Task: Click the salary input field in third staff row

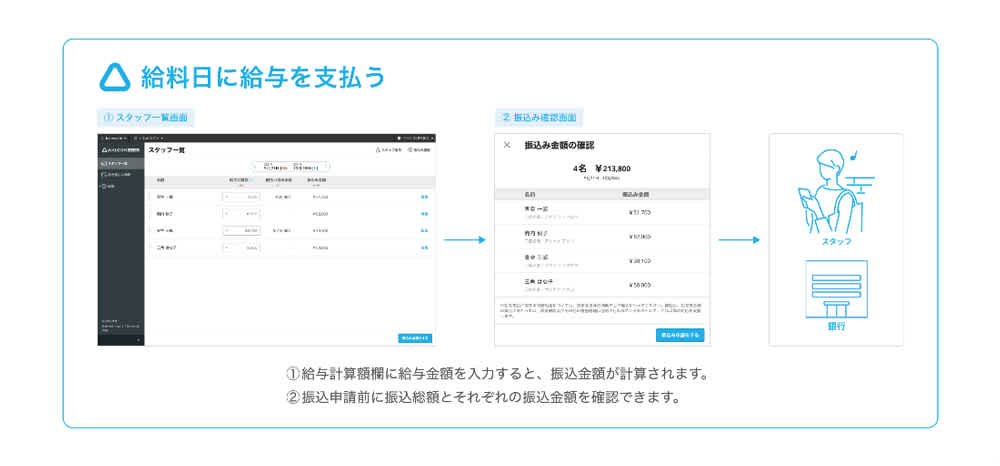Action: tap(240, 230)
